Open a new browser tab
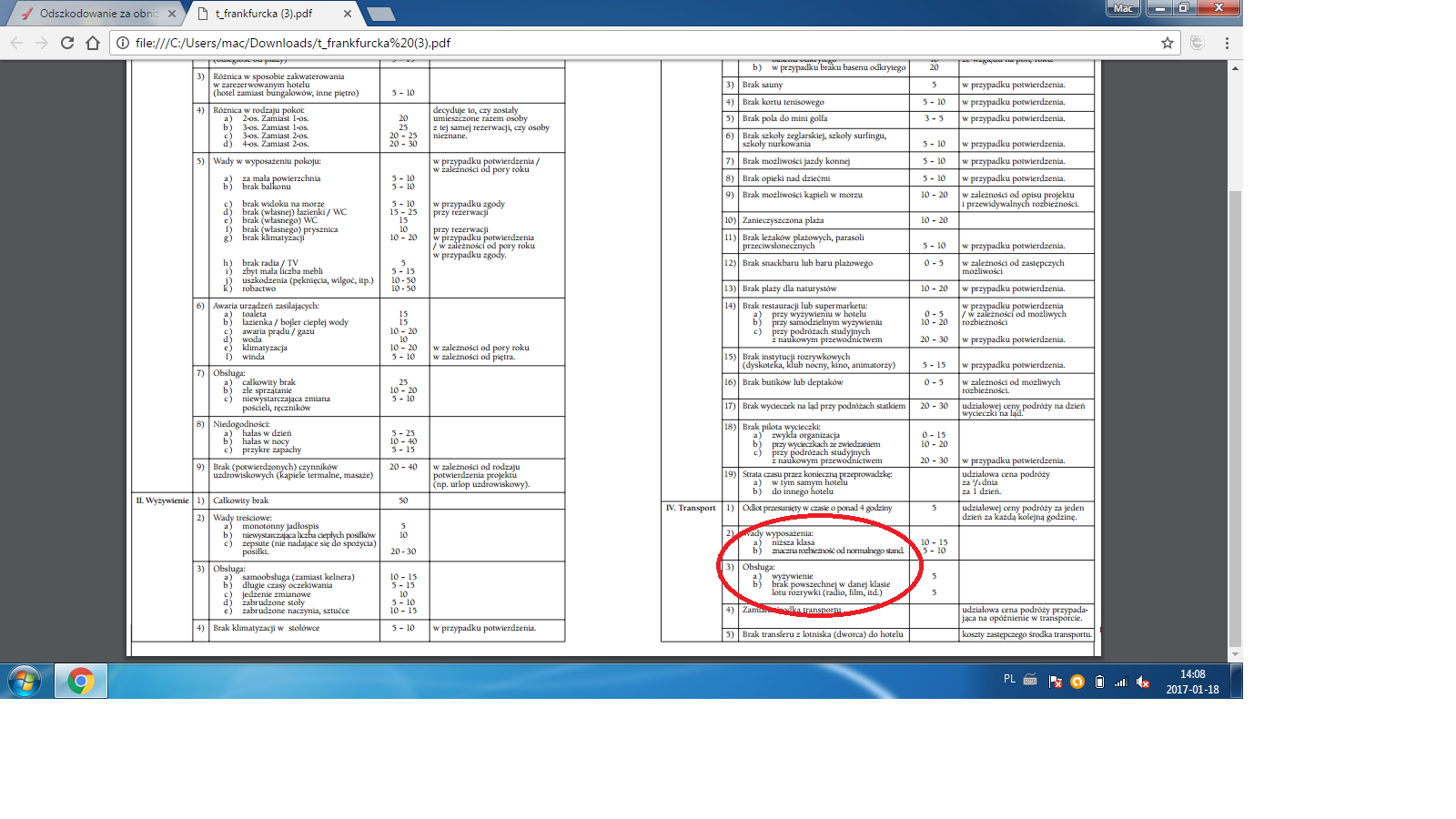The image size is (1456, 819). pyautogui.click(x=380, y=14)
